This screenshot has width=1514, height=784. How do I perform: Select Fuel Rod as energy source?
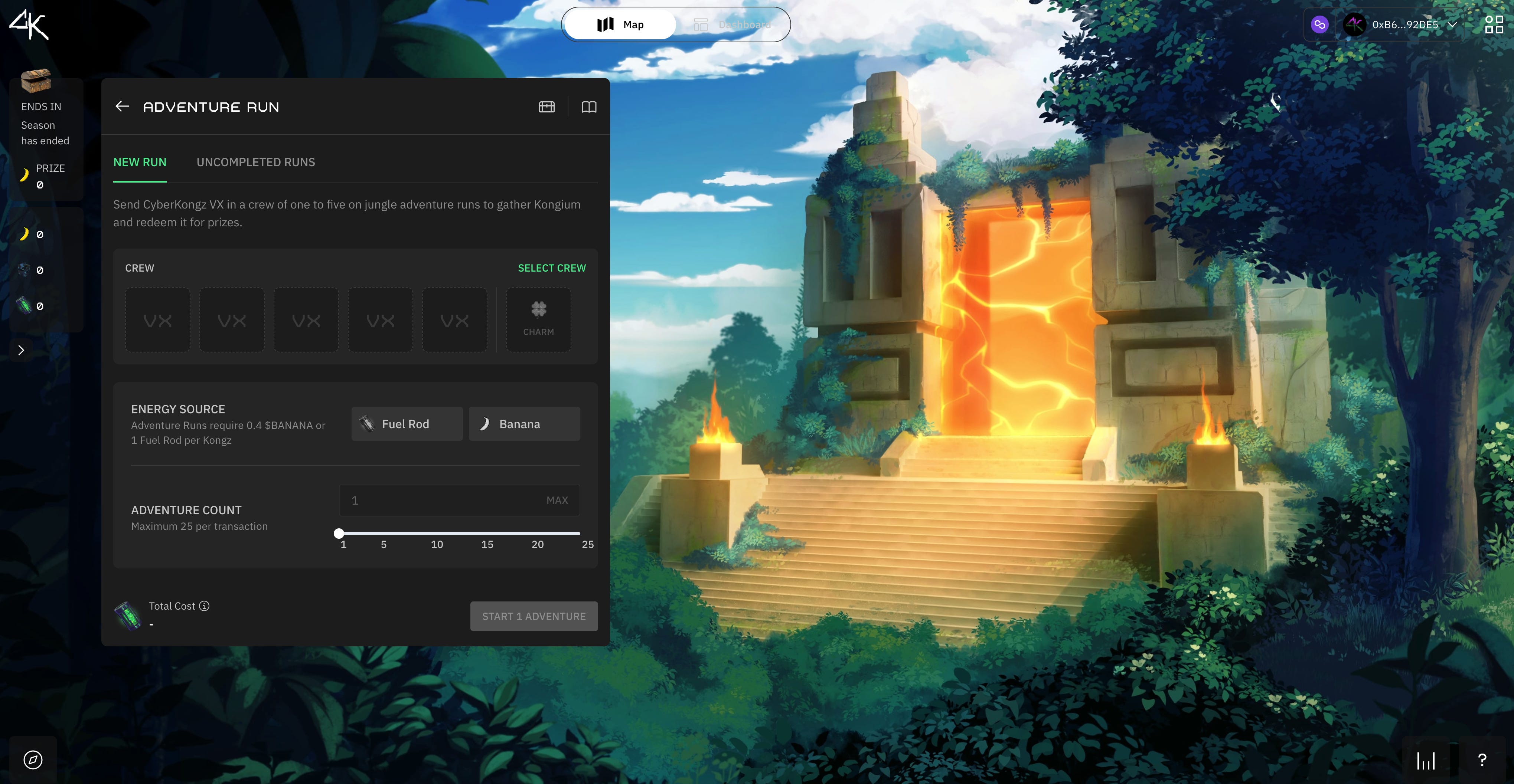click(407, 424)
